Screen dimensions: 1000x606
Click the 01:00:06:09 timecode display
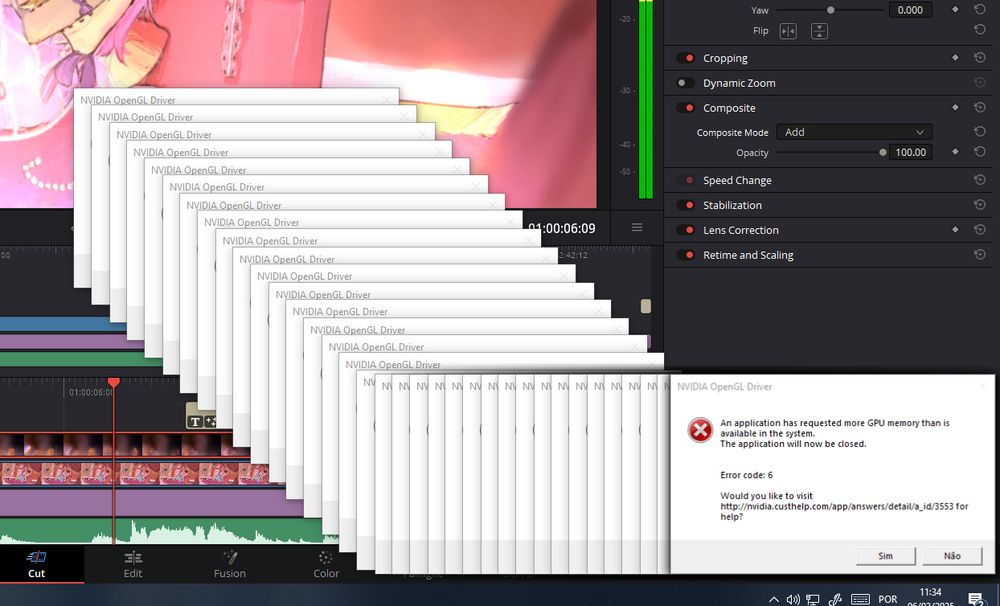561,228
